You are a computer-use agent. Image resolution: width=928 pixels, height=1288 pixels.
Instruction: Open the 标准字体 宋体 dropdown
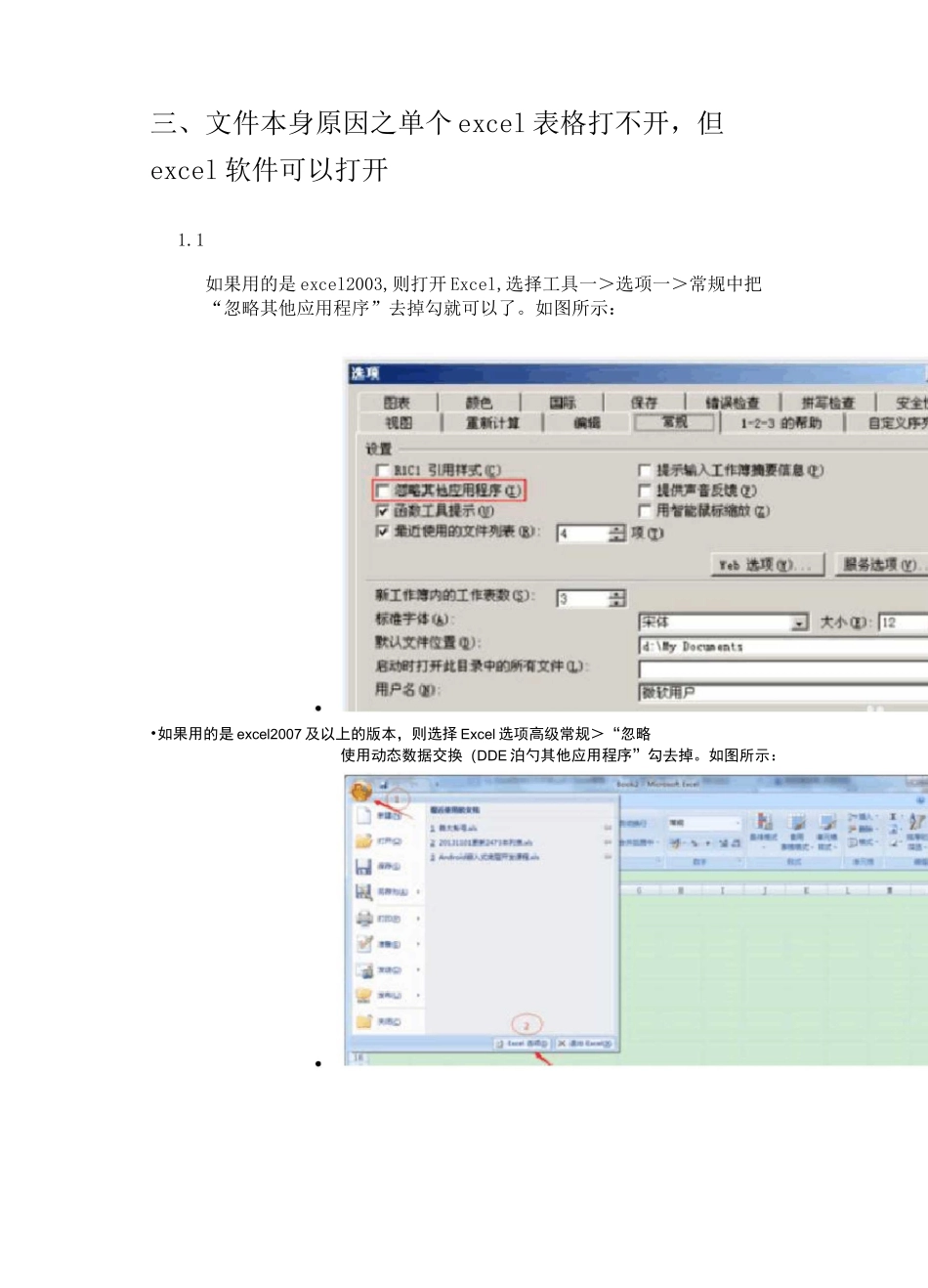click(x=799, y=623)
